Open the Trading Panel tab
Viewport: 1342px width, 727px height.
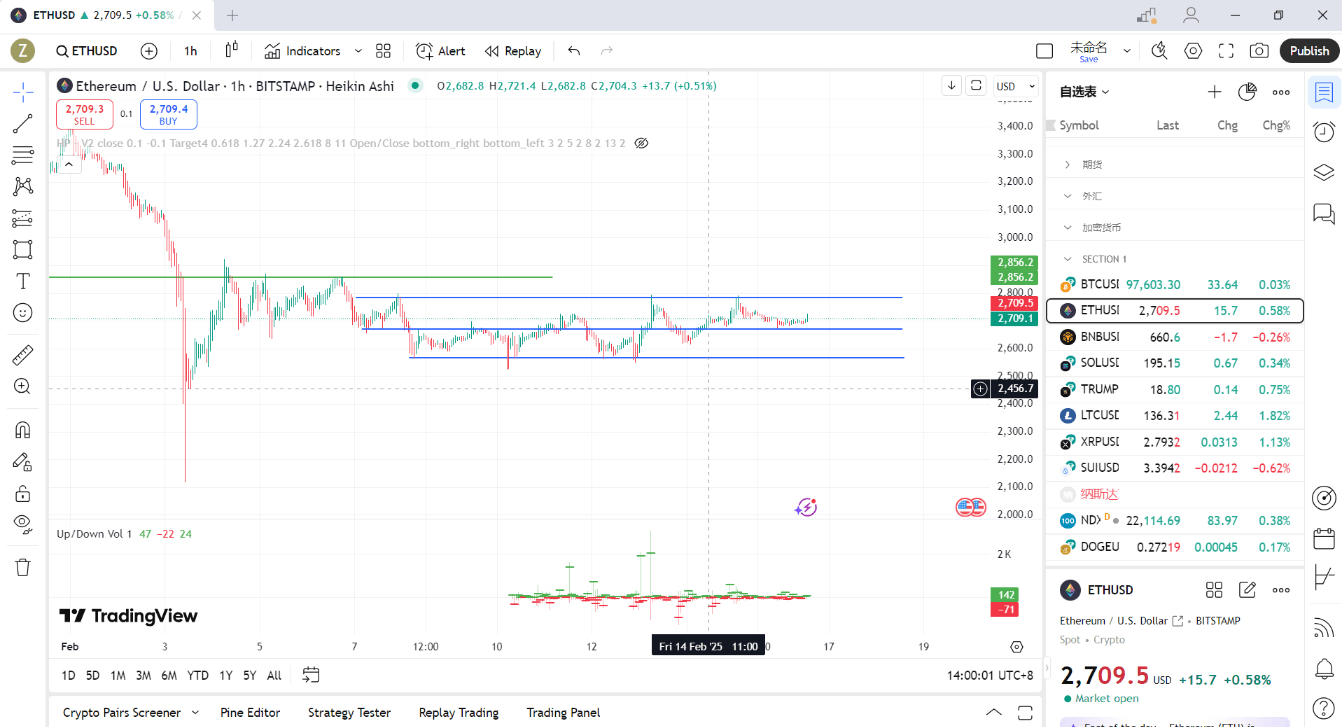tap(563, 713)
